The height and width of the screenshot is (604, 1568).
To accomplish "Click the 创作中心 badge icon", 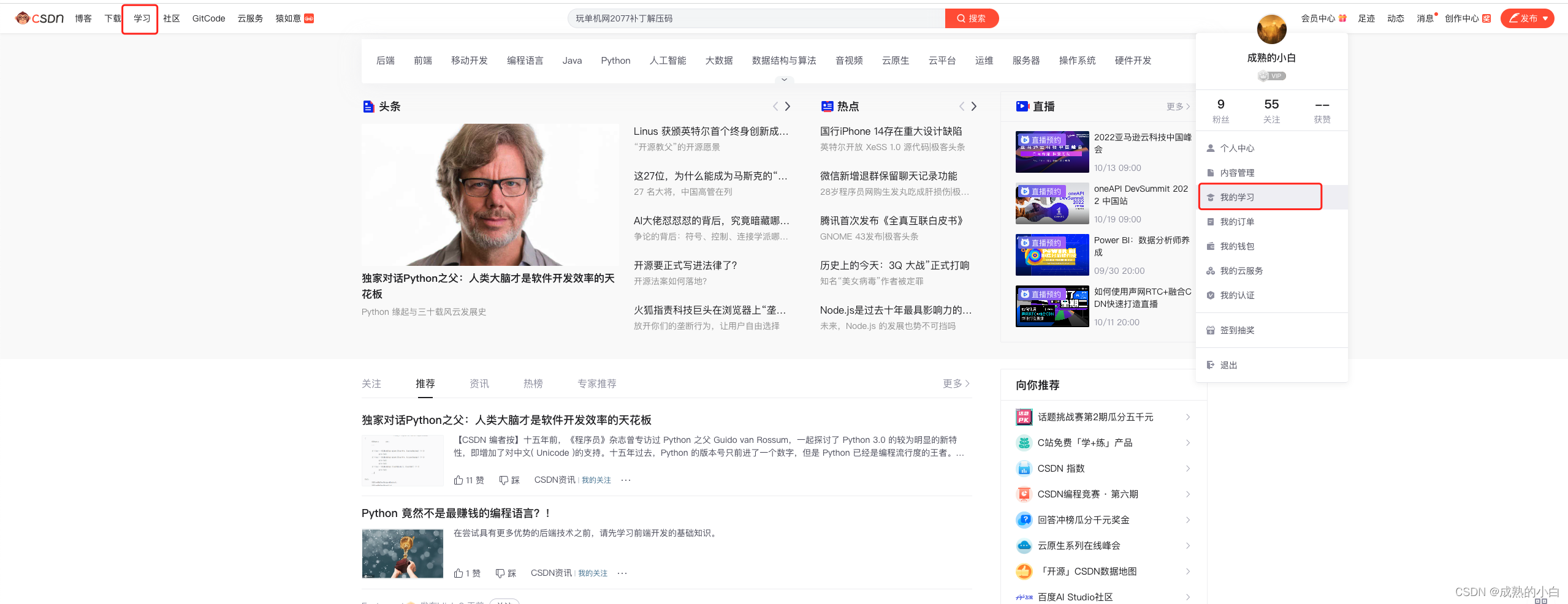I will pos(1486,18).
